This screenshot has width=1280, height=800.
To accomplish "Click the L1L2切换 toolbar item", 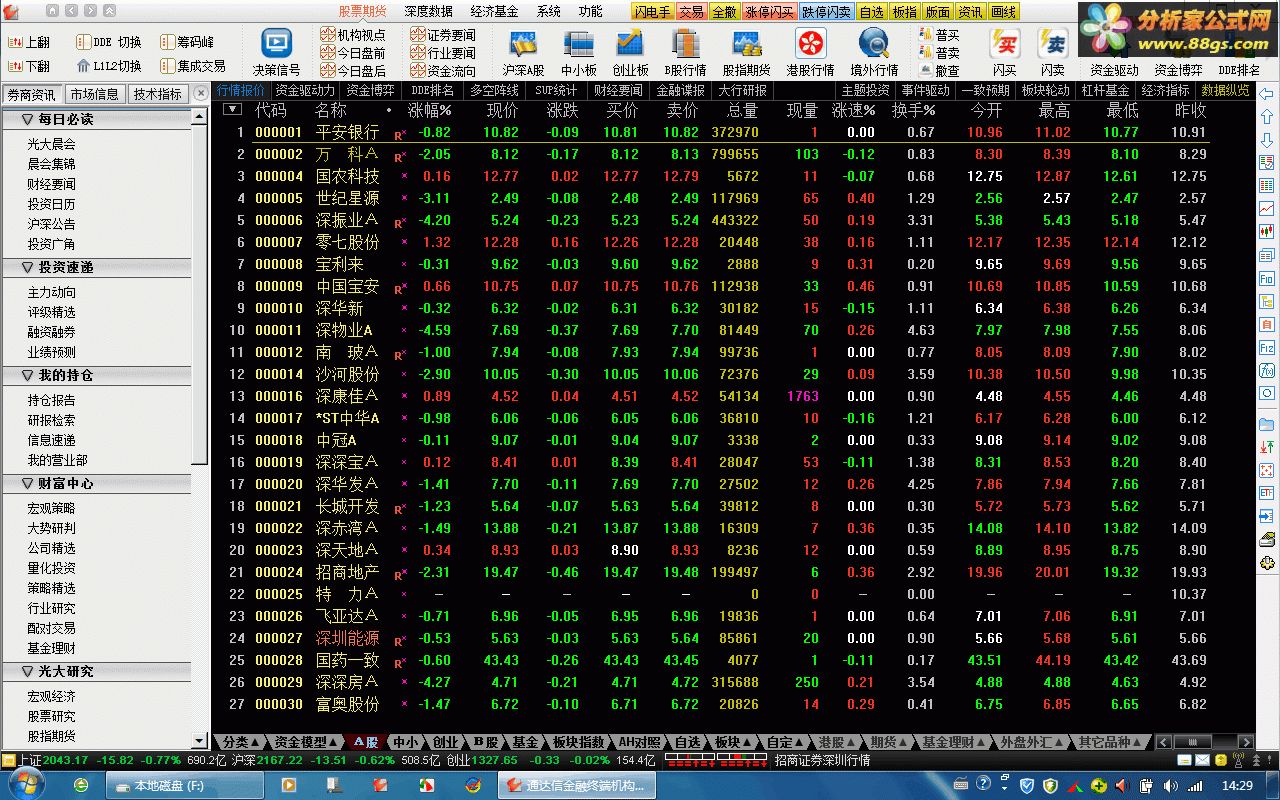I will coord(109,66).
